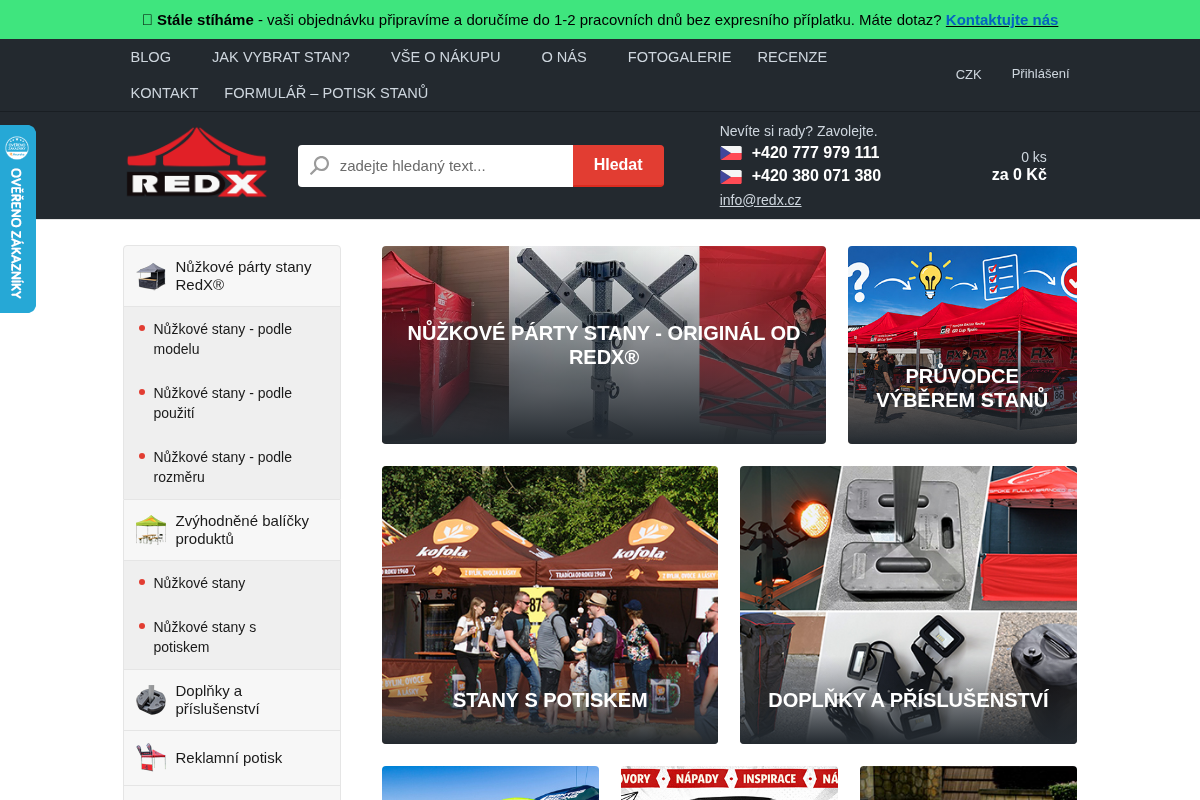Click the Czech flag beside +420 777 979 111
Image resolution: width=1200 pixels, height=800 pixels.
pyautogui.click(x=731, y=153)
